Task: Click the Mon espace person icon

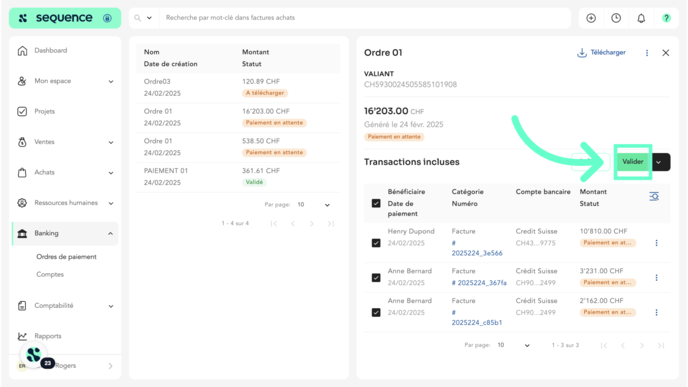Action: (x=22, y=81)
